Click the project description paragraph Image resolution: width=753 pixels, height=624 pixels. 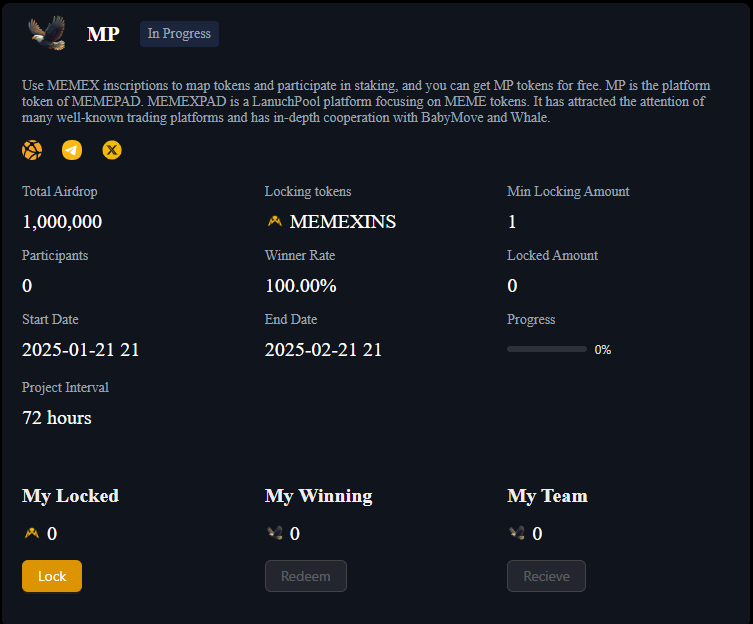366,101
